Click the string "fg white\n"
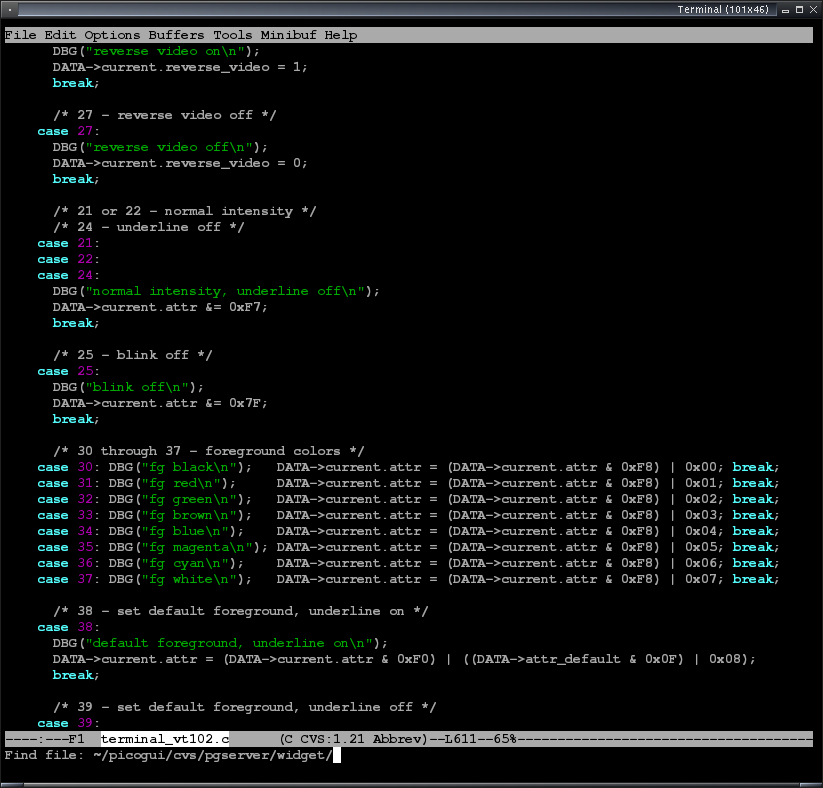This screenshot has height=788, width=823. (188, 579)
